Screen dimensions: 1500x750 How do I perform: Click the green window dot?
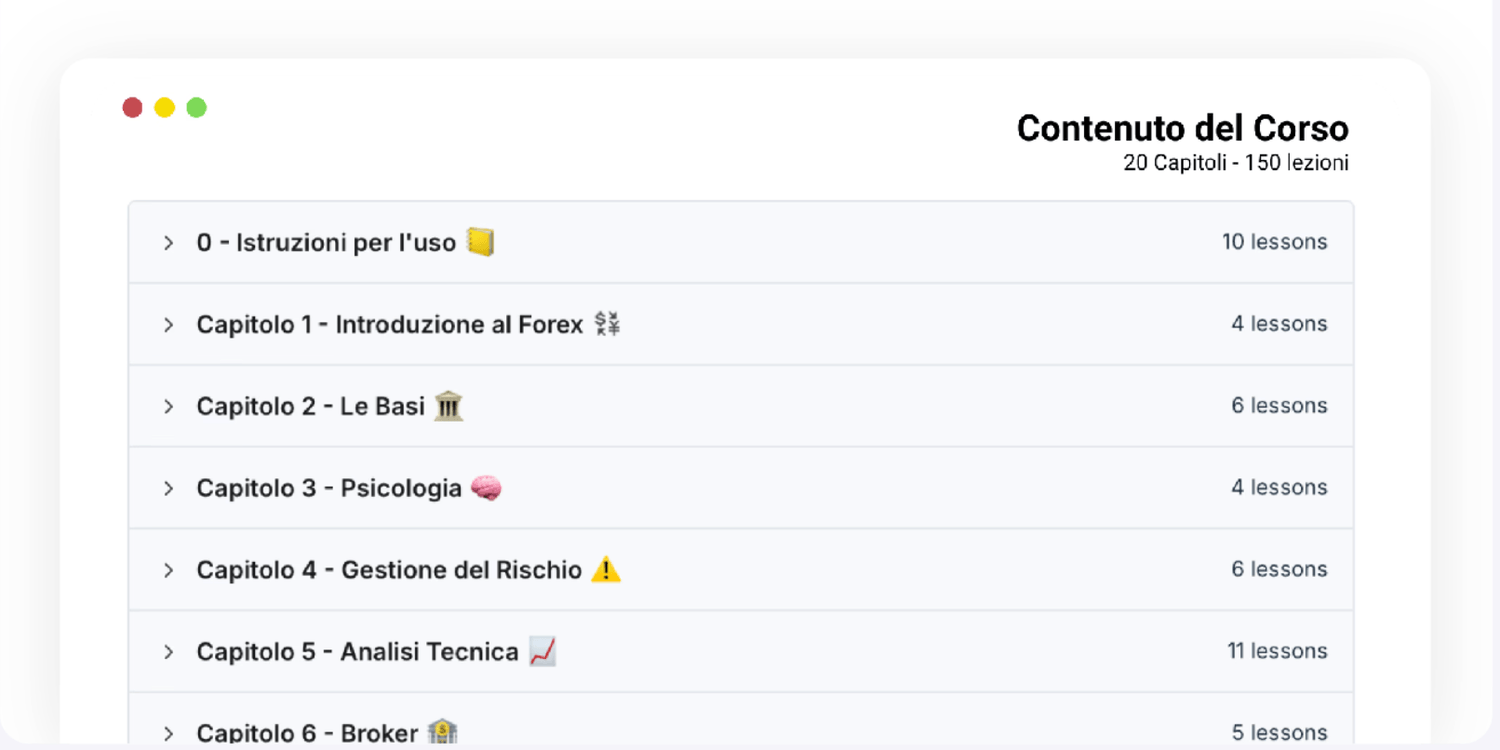point(196,107)
